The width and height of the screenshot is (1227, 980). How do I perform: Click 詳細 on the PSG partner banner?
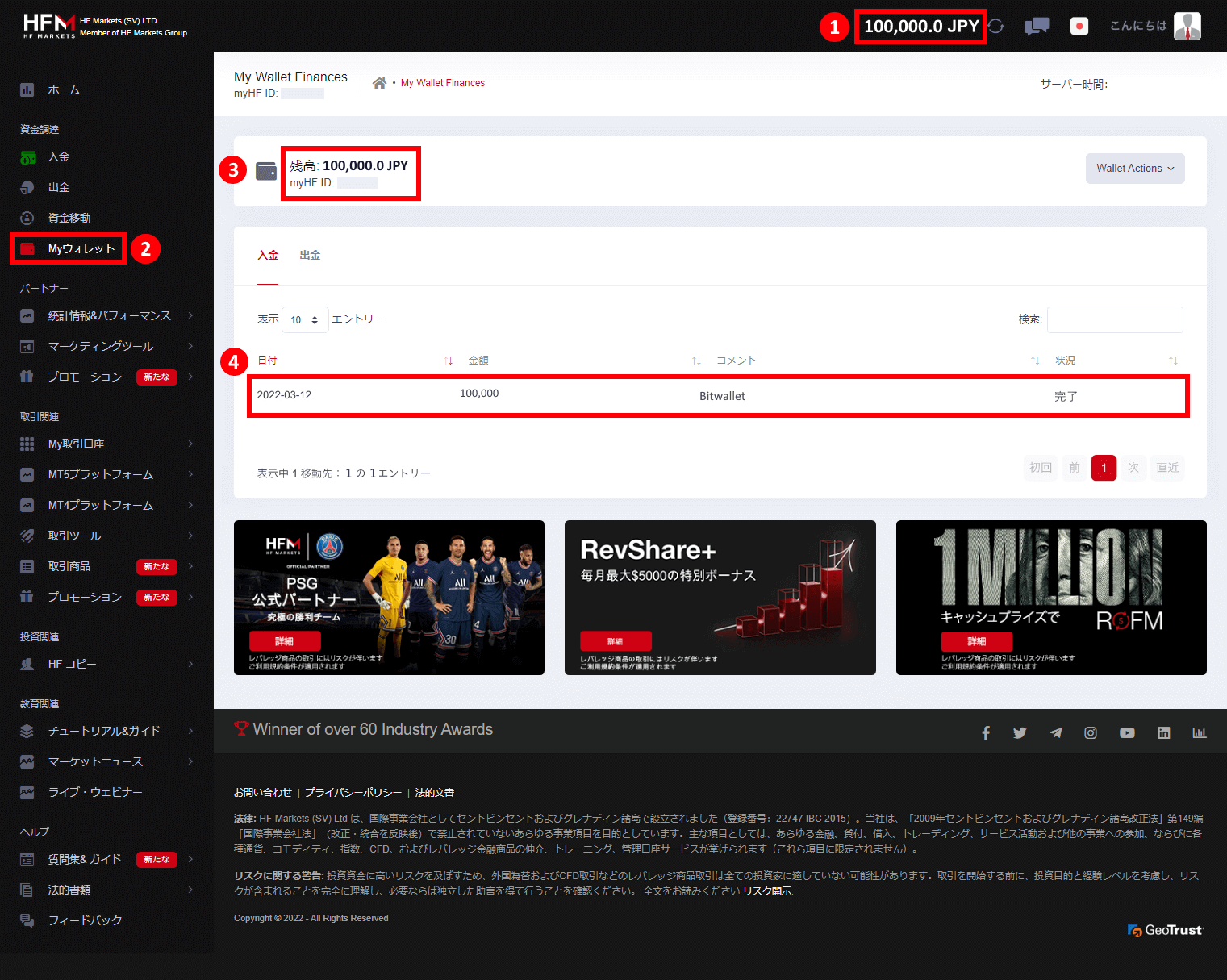click(x=285, y=640)
